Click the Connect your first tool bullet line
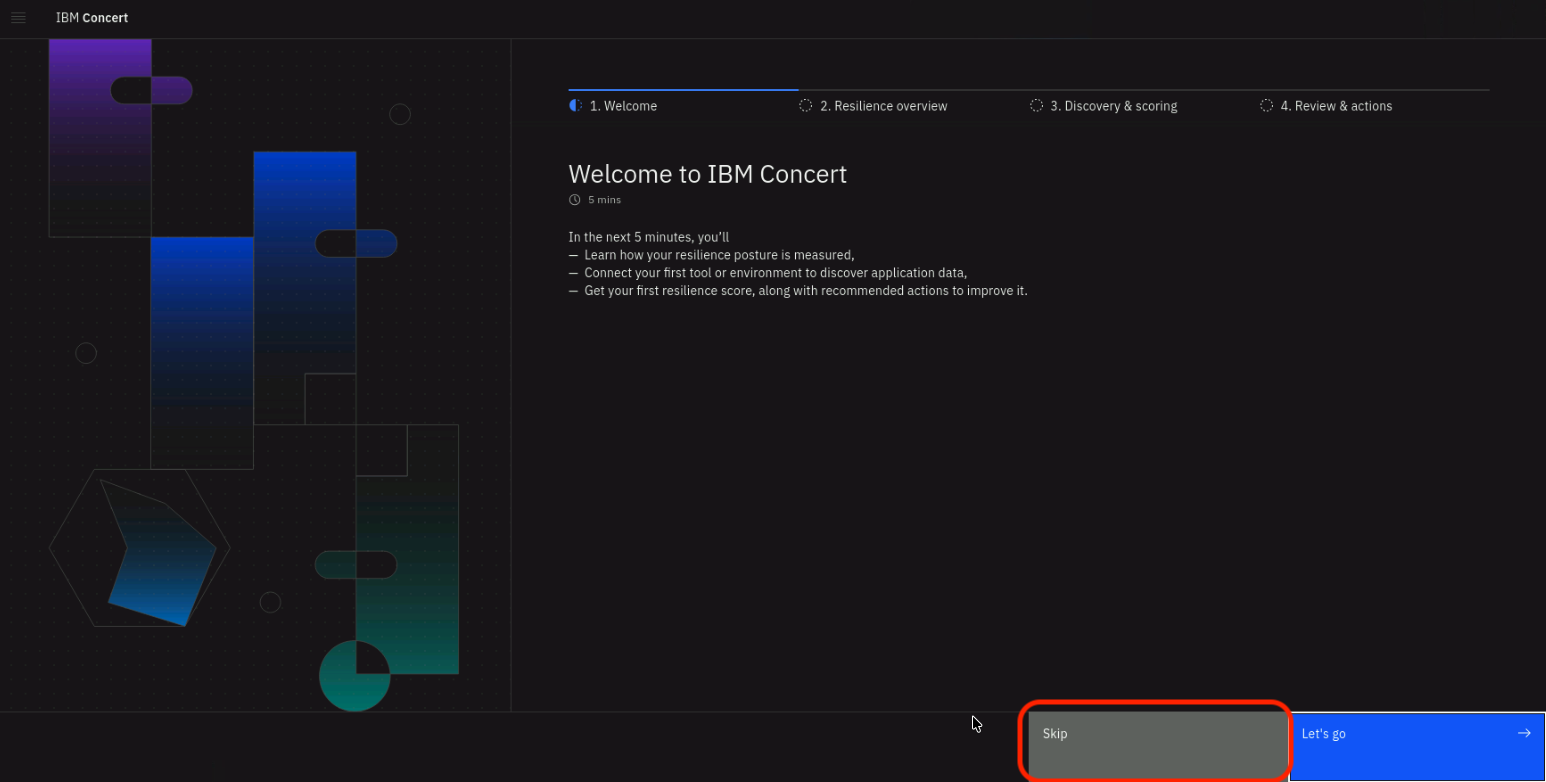Viewport: 1546px width, 782px height. coord(768,273)
